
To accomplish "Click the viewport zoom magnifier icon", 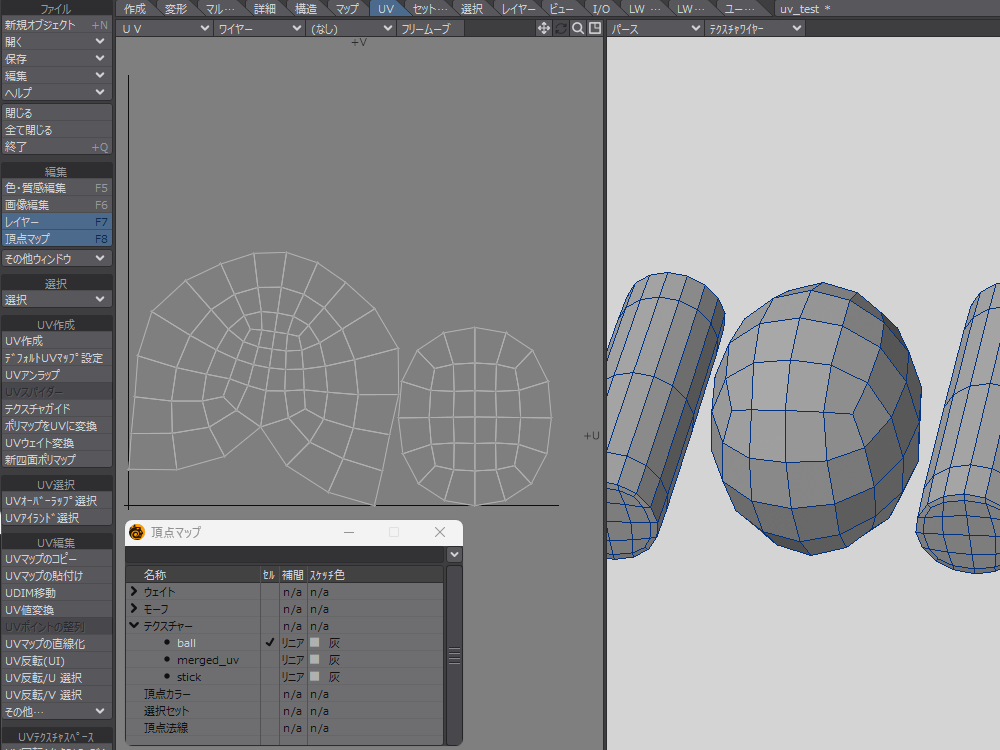I will pyautogui.click(x=578, y=29).
